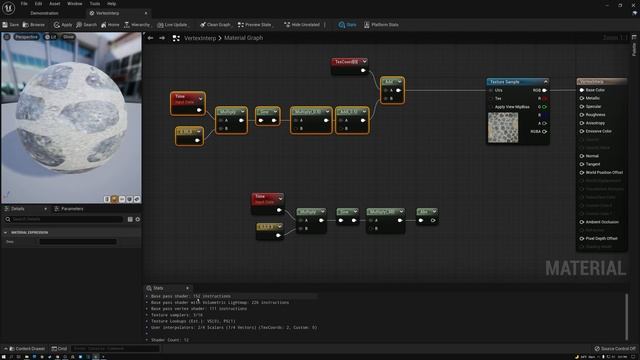Collapse the TexCoord node with its chevron

pos(364,62)
